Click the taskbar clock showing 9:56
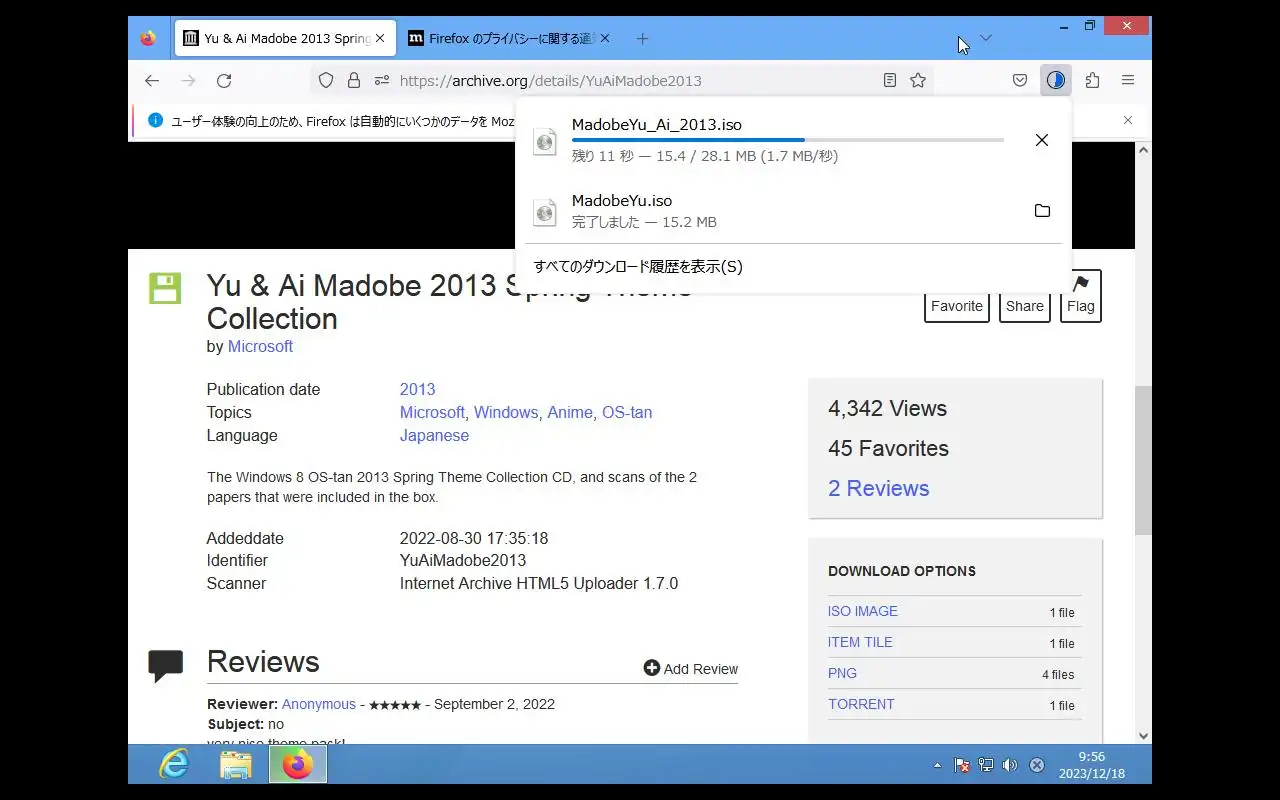This screenshot has width=1280, height=800. 1091,765
